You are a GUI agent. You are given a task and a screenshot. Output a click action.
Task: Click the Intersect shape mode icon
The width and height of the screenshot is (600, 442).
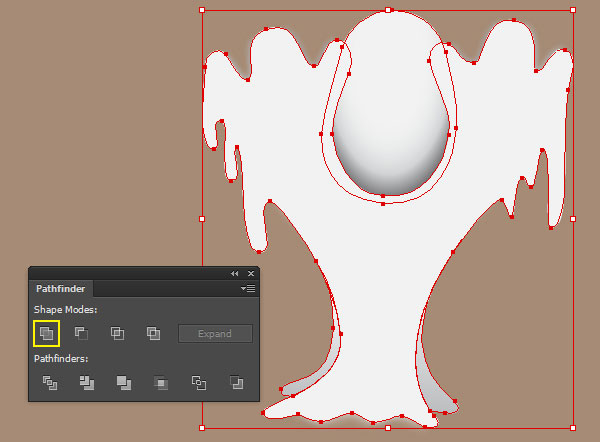(x=117, y=333)
